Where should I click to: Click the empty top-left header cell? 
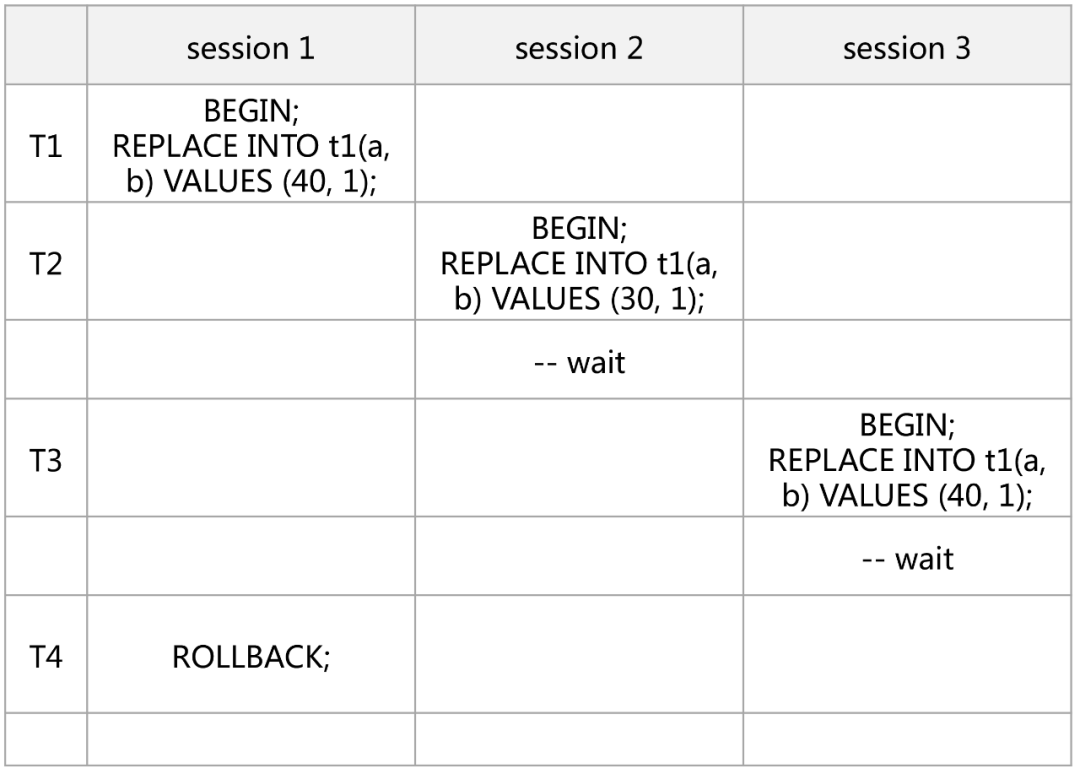46,45
